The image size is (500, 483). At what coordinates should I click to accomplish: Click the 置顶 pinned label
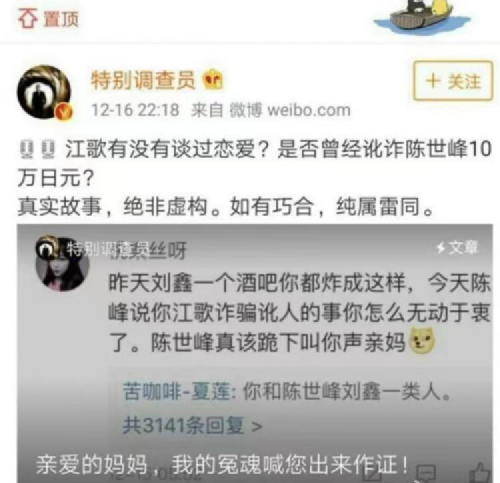(x=61, y=19)
